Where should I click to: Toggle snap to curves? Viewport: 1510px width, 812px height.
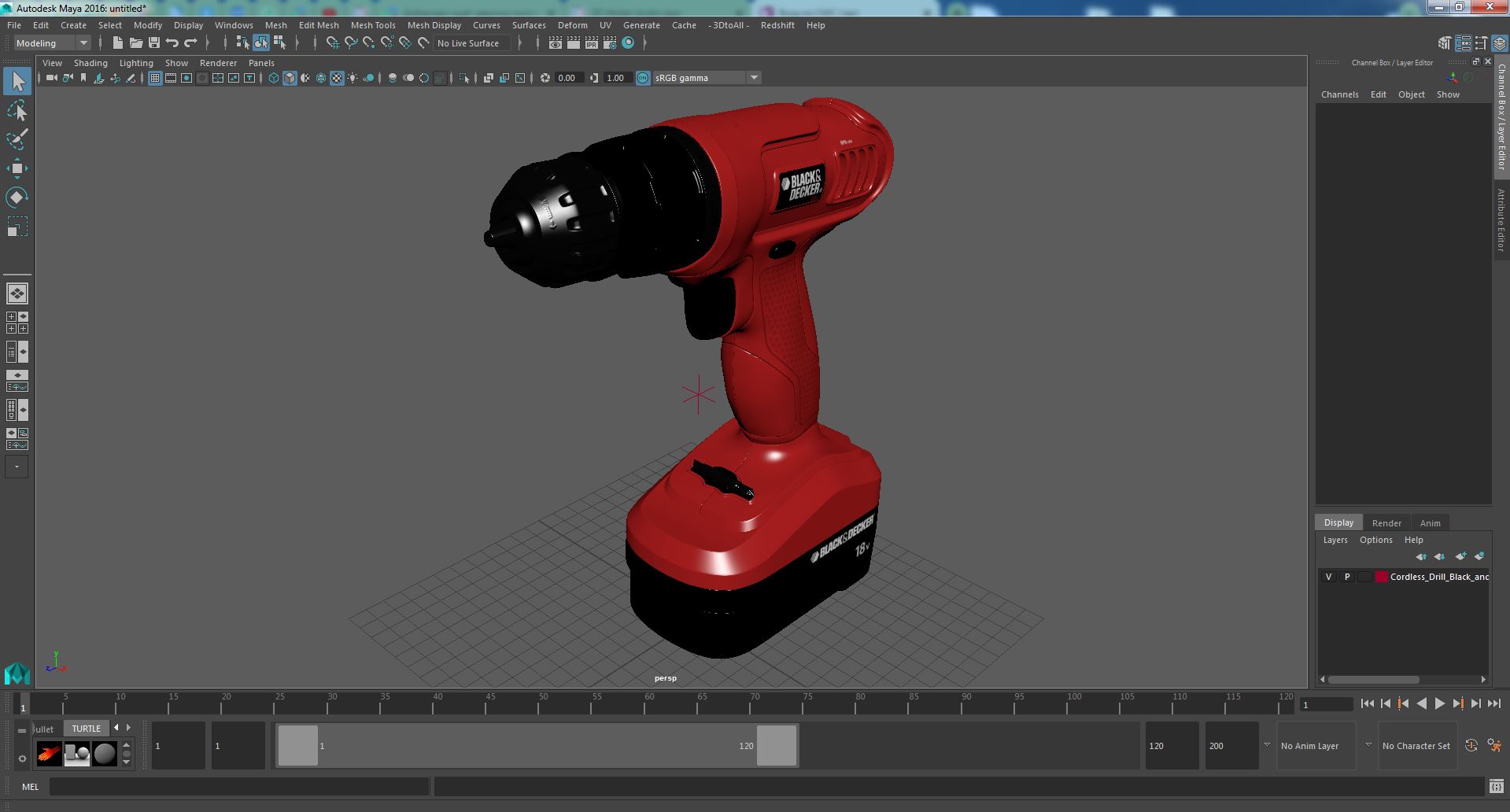[351, 43]
